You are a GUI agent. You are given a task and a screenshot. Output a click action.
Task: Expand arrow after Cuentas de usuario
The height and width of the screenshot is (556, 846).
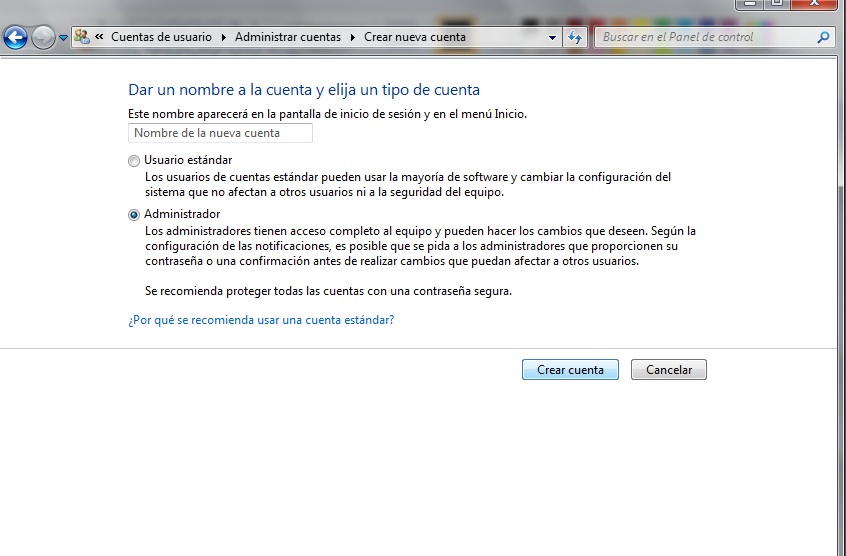223,37
